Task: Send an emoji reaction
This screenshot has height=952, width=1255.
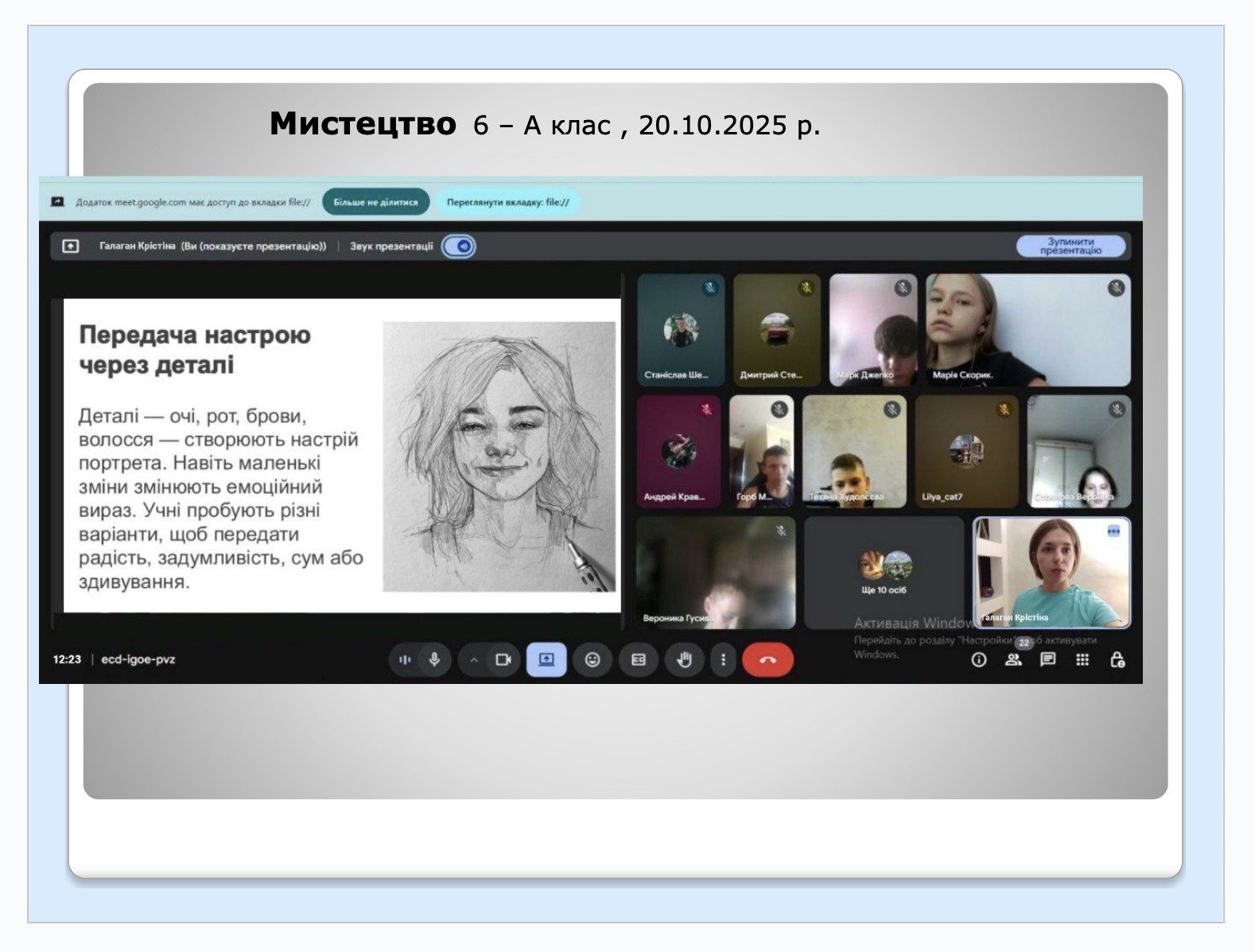Action: pos(593,659)
